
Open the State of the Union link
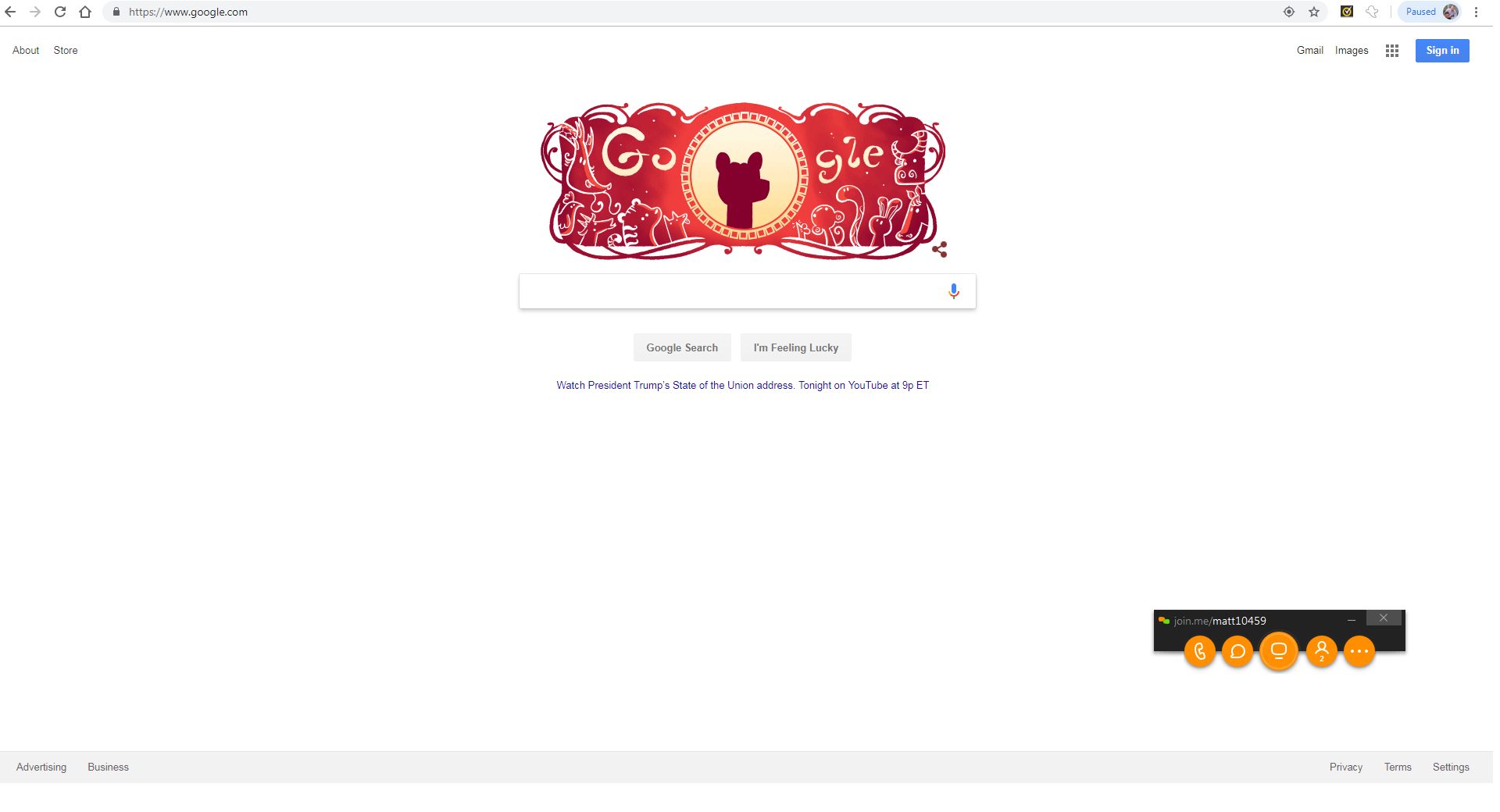742,385
